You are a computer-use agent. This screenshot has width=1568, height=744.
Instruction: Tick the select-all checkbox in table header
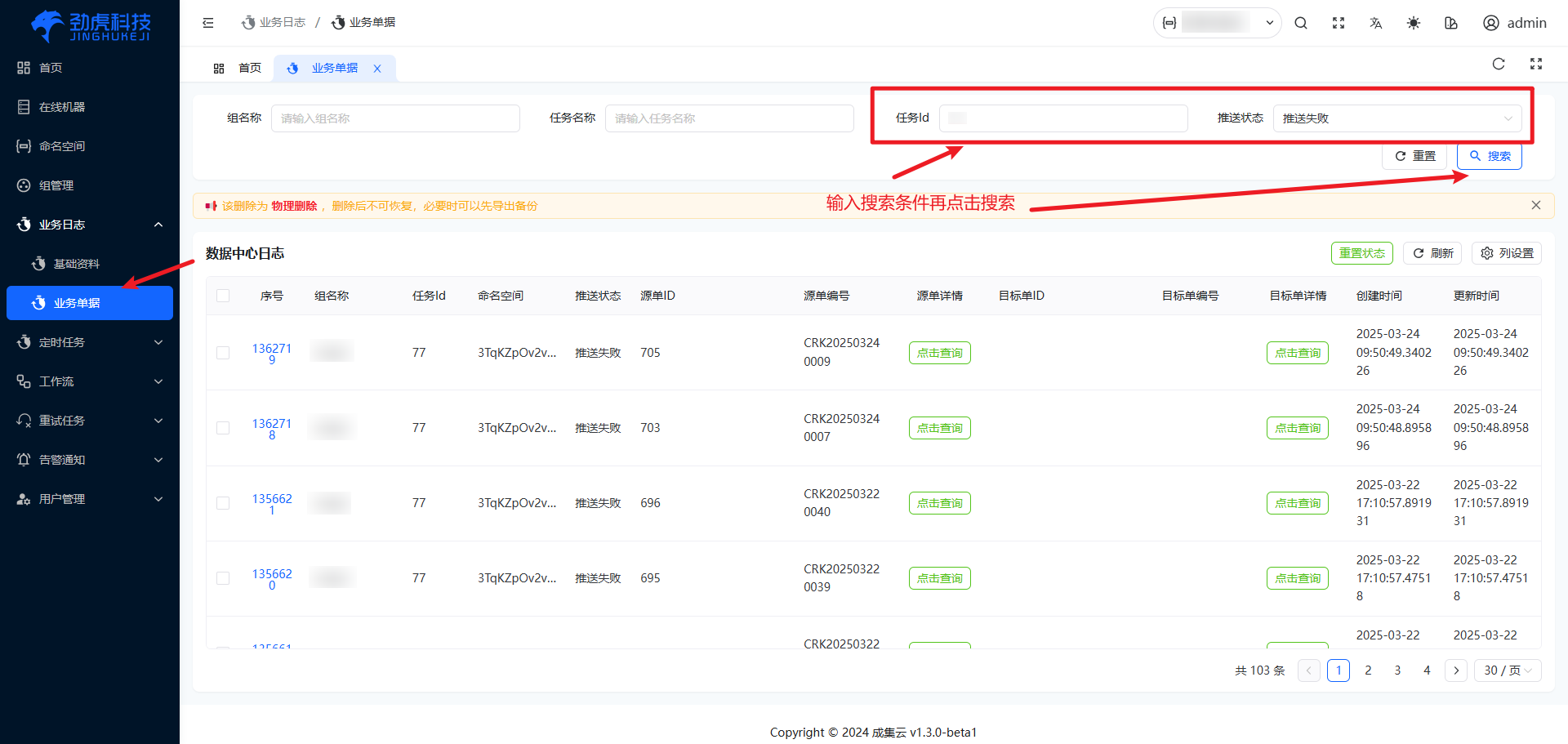tap(223, 296)
